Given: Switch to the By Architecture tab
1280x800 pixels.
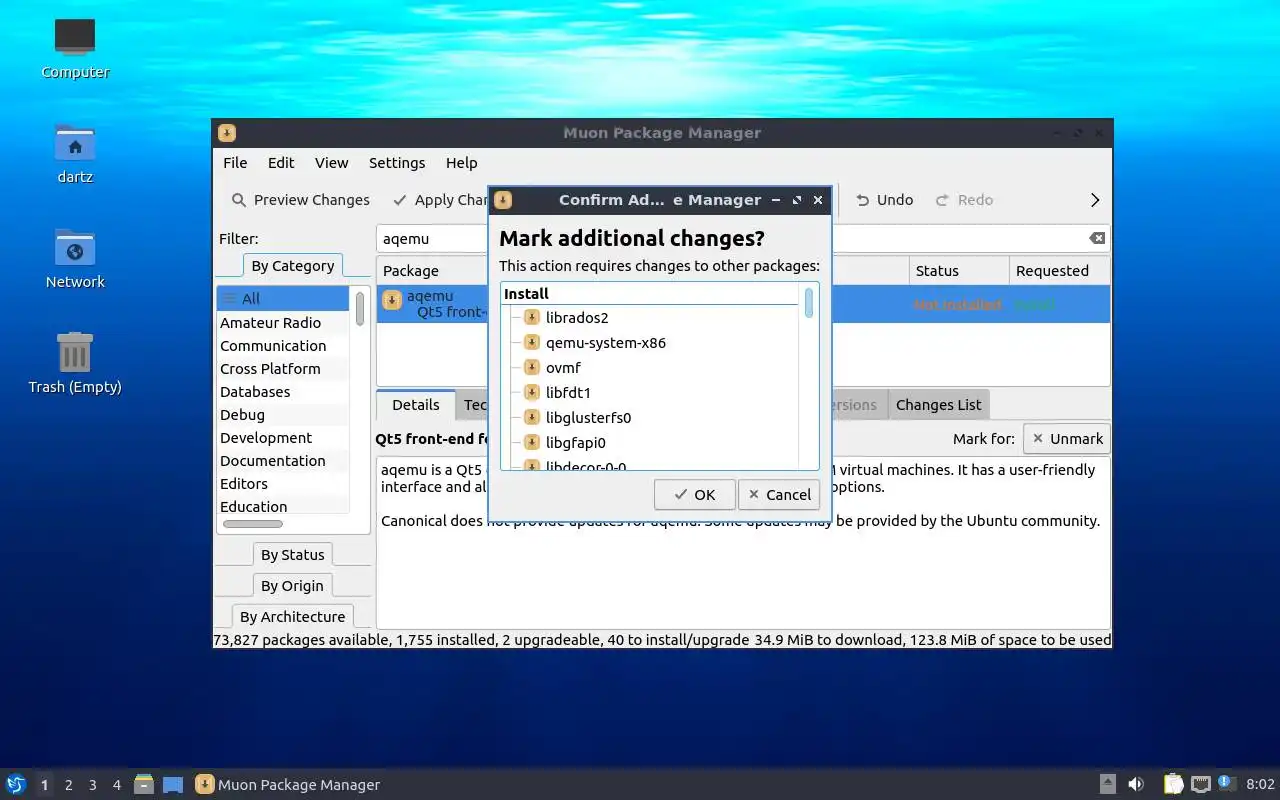Looking at the screenshot, I should click(x=293, y=617).
